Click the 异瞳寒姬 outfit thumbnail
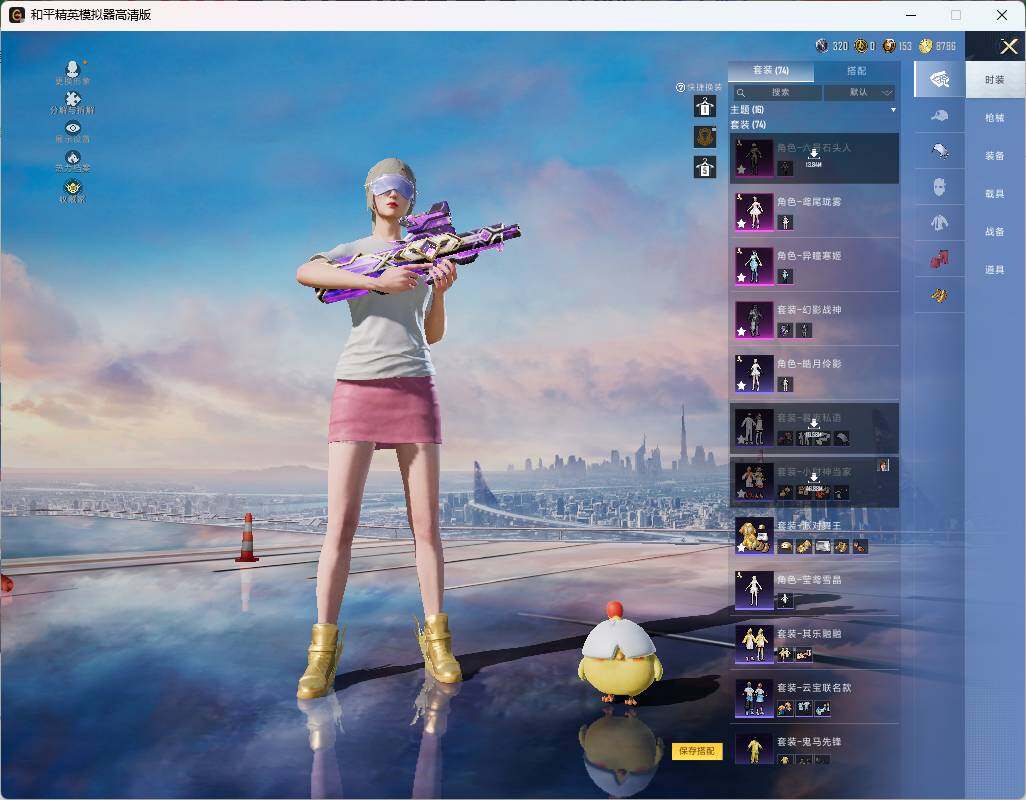Image resolution: width=1026 pixels, height=800 pixels. (x=754, y=266)
